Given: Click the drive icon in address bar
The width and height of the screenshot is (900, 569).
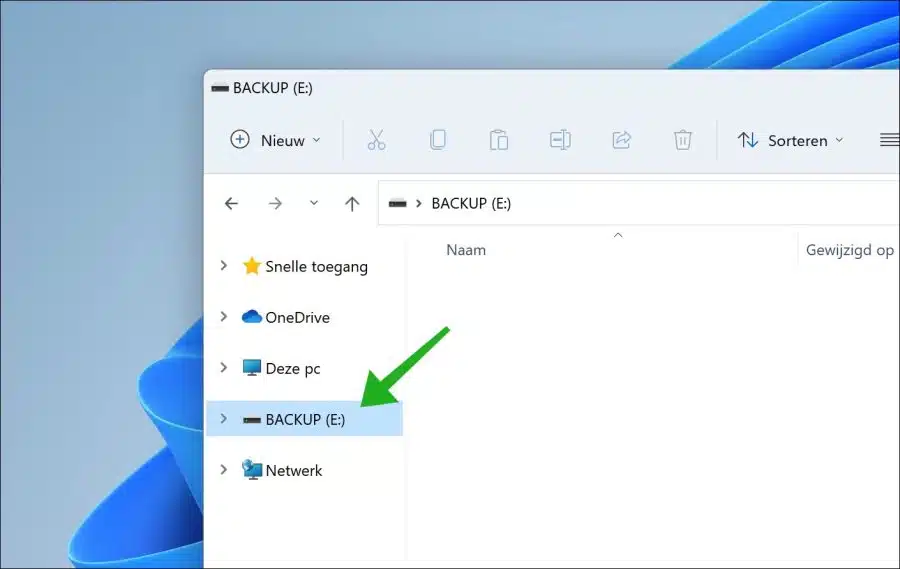Looking at the screenshot, I should (397, 203).
